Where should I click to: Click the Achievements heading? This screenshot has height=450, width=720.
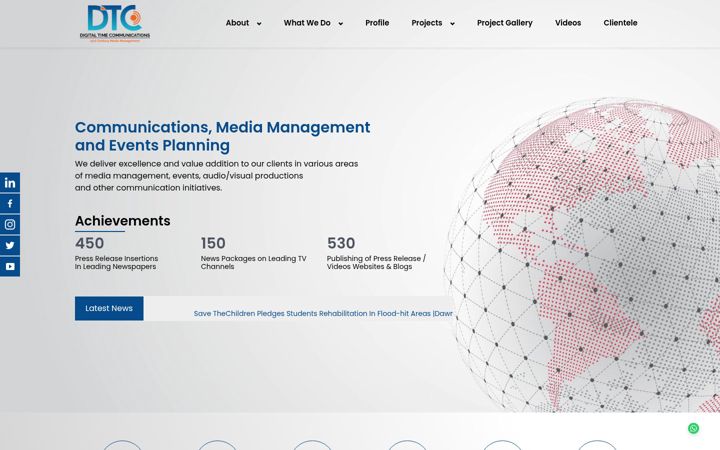123,221
